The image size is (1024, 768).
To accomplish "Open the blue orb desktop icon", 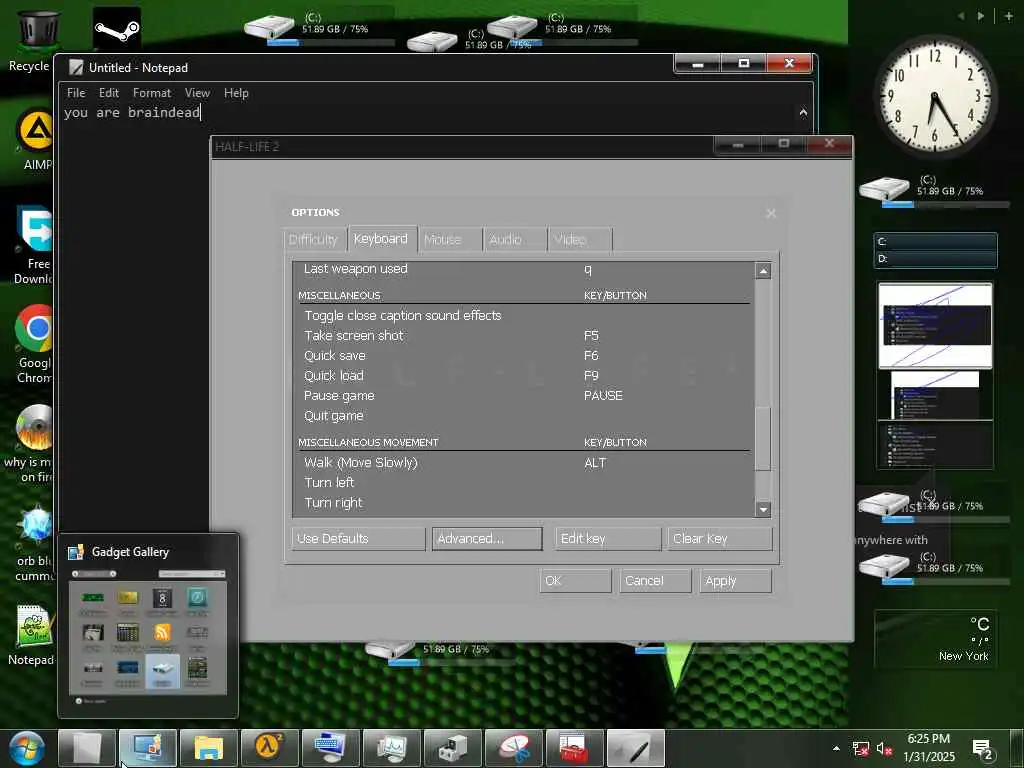I will [35, 543].
